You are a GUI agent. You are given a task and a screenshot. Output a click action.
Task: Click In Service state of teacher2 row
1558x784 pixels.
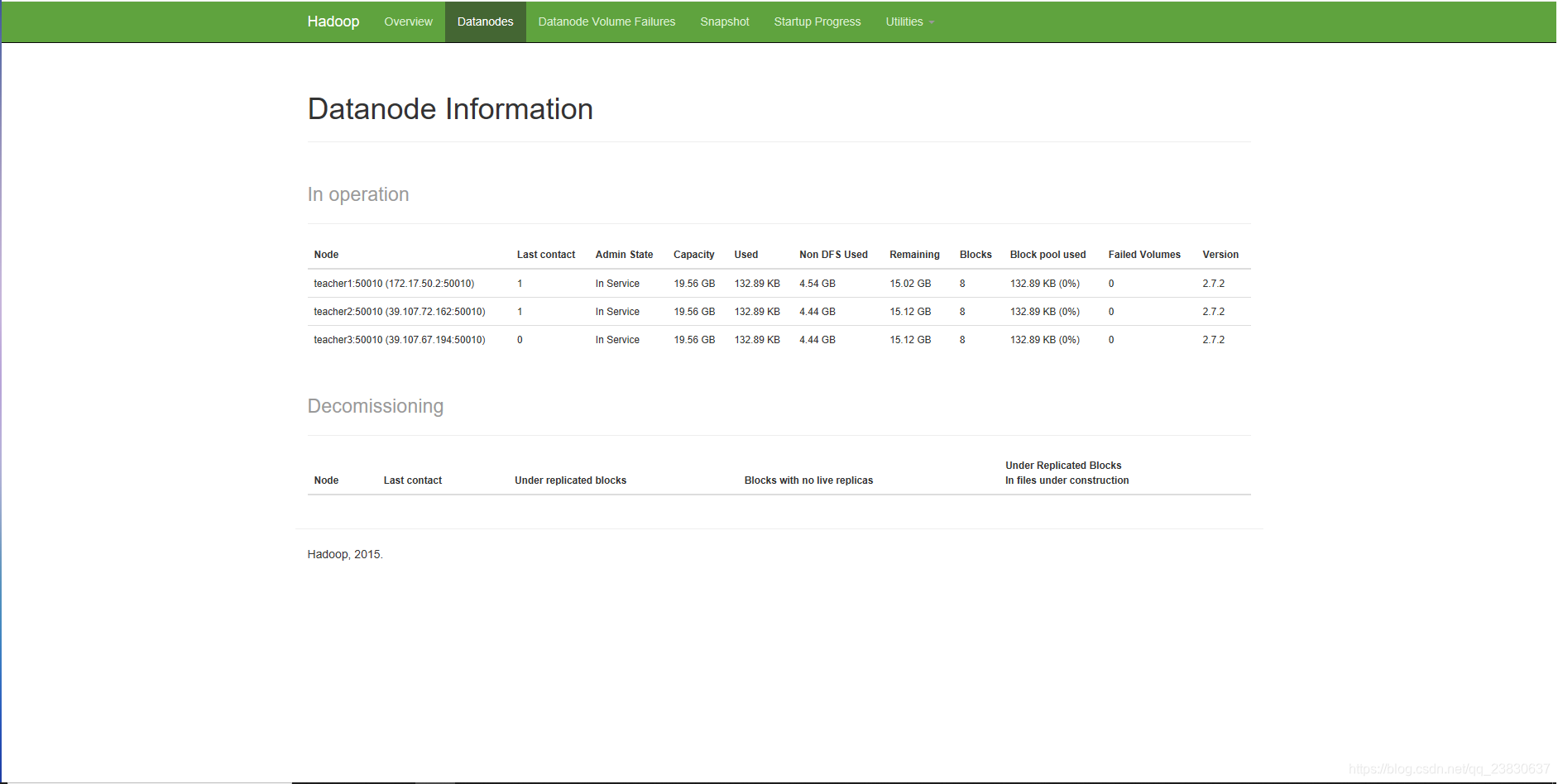(617, 312)
